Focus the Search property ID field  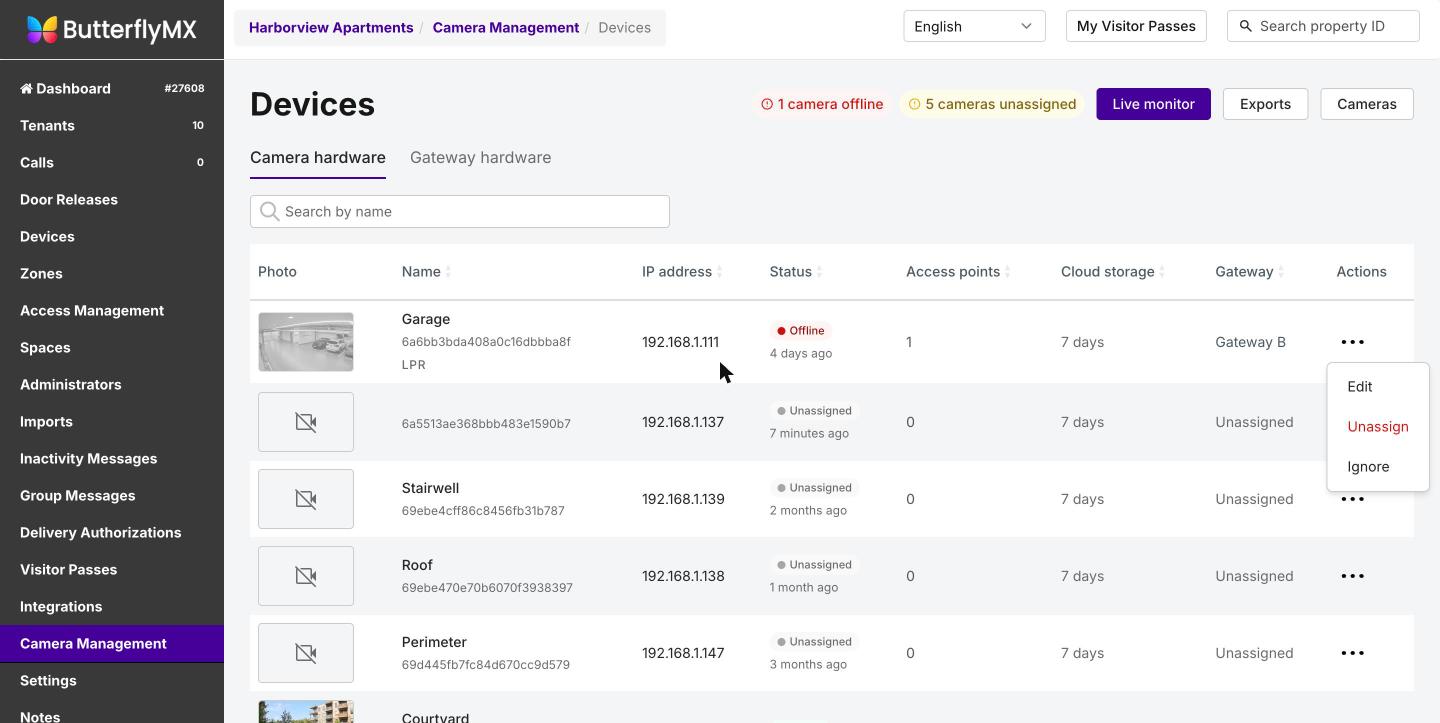(1323, 26)
